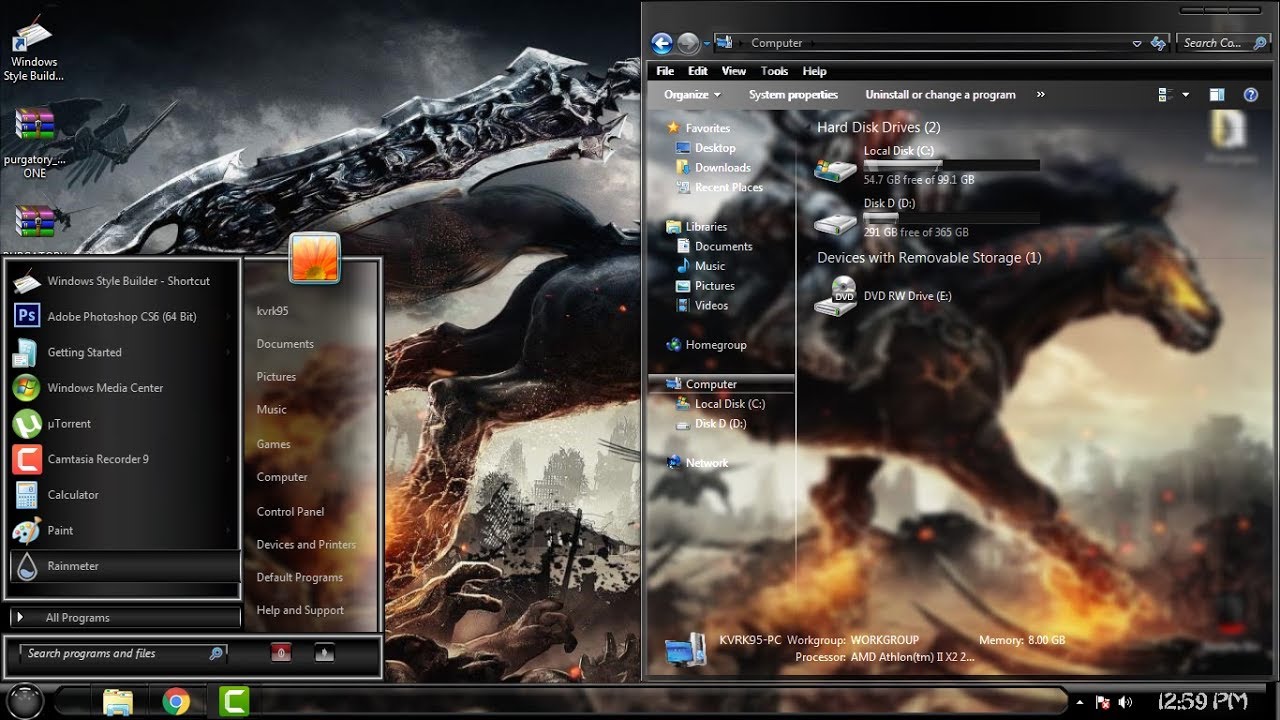Open Control Panel from Start menu
The height and width of the screenshot is (720, 1280).
pyautogui.click(x=290, y=512)
